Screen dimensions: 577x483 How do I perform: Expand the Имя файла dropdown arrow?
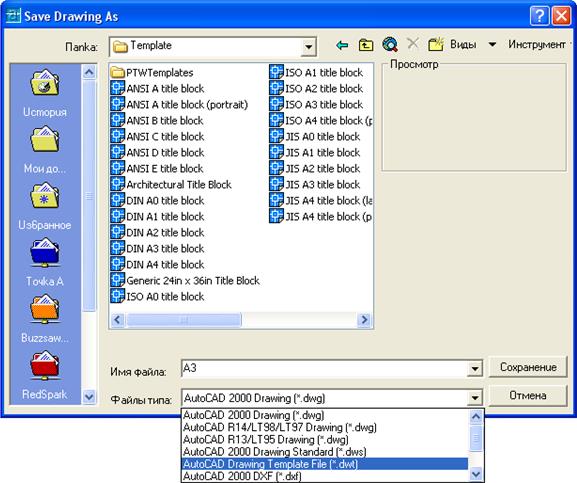click(474, 368)
